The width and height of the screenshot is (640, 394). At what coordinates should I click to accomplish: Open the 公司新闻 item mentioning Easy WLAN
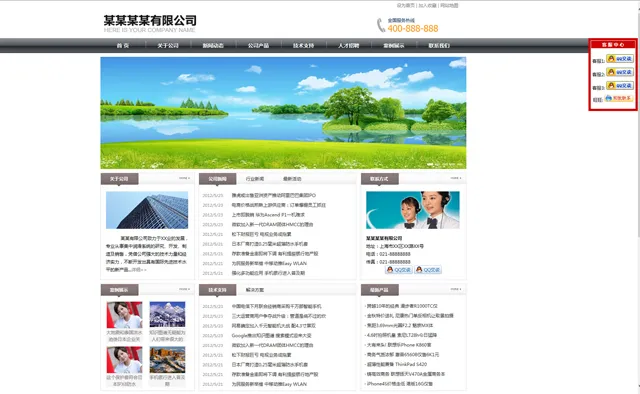point(269,263)
